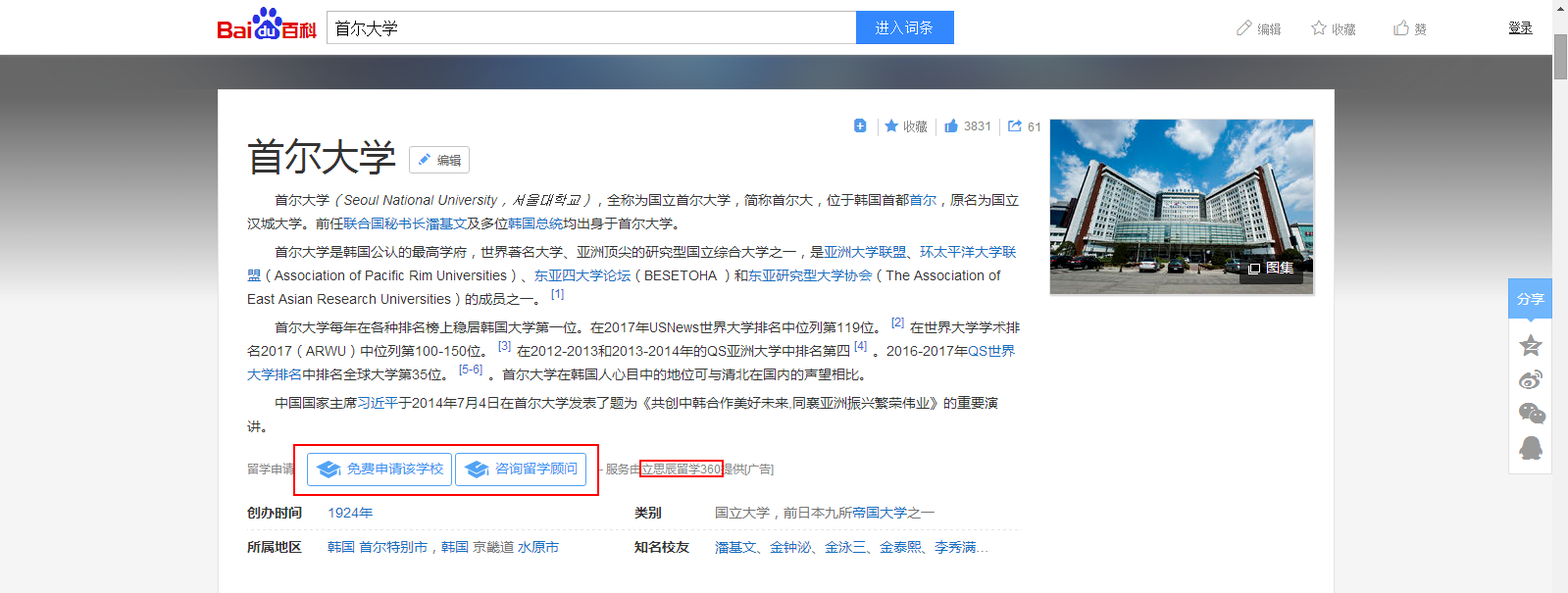The width and height of the screenshot is (1568, 593).
Task: Edit the entry with the 编辑 button beside the title
Action: pos(439,160)
